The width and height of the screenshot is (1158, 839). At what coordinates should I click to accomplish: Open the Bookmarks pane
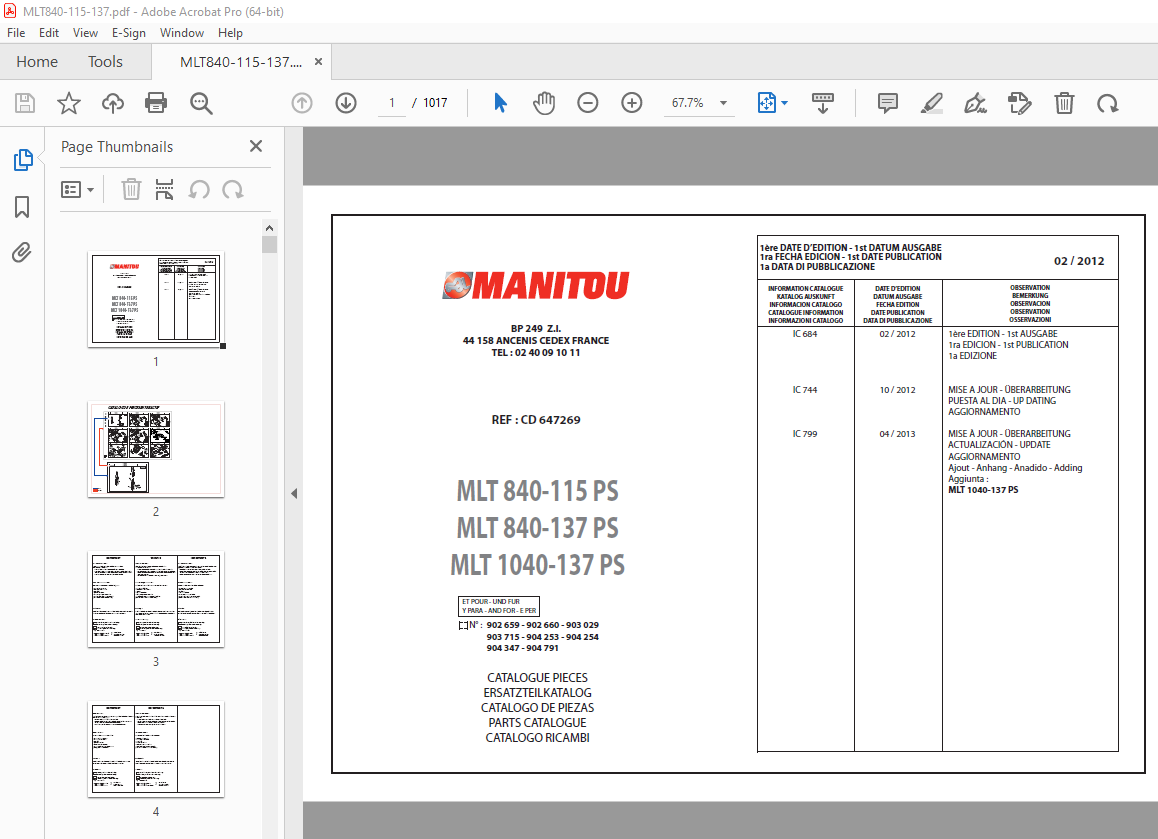point(22,207)
